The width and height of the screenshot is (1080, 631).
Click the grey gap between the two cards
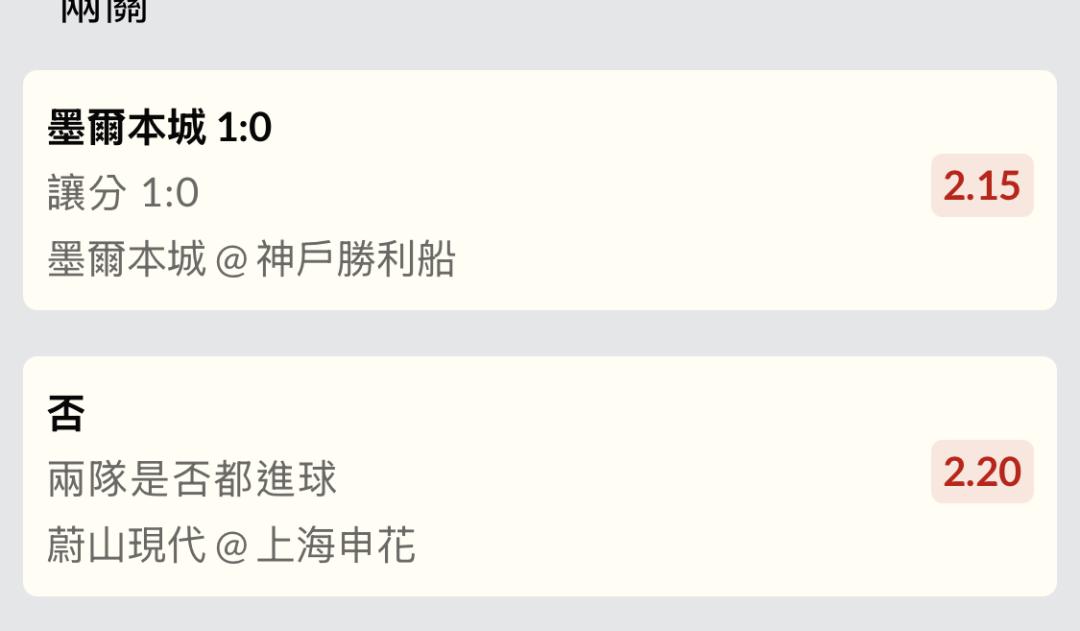click(x=540, y=333)
